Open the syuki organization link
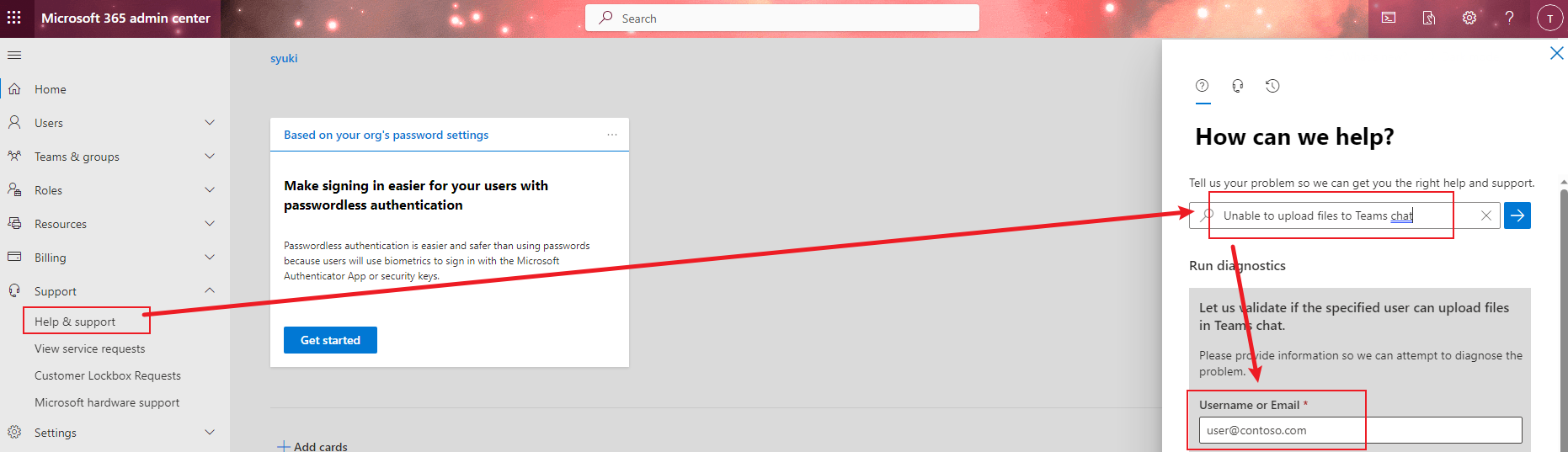 coord(284,58)
